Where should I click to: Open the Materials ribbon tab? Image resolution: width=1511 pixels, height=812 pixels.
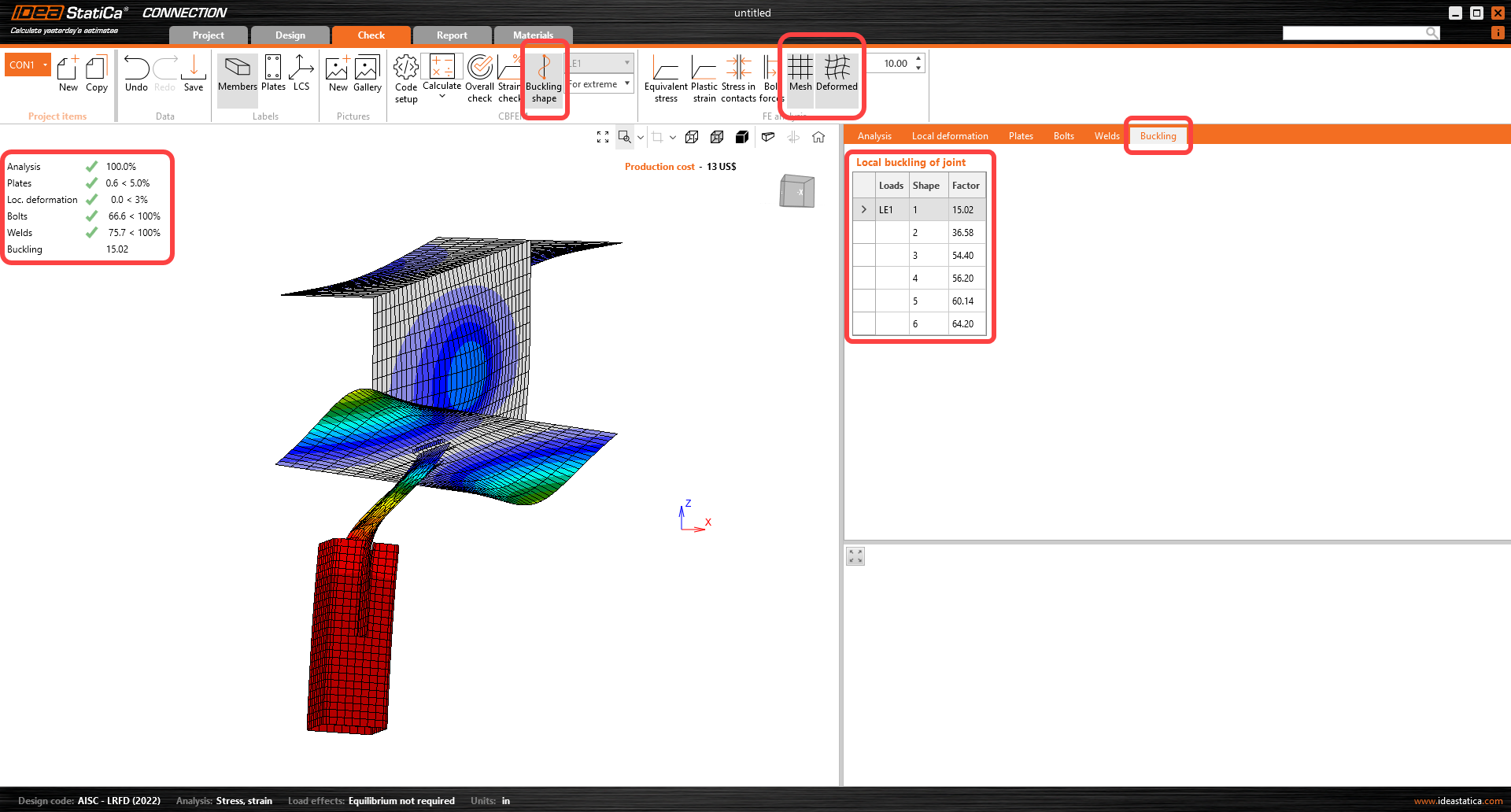click(x=534, y=35)
